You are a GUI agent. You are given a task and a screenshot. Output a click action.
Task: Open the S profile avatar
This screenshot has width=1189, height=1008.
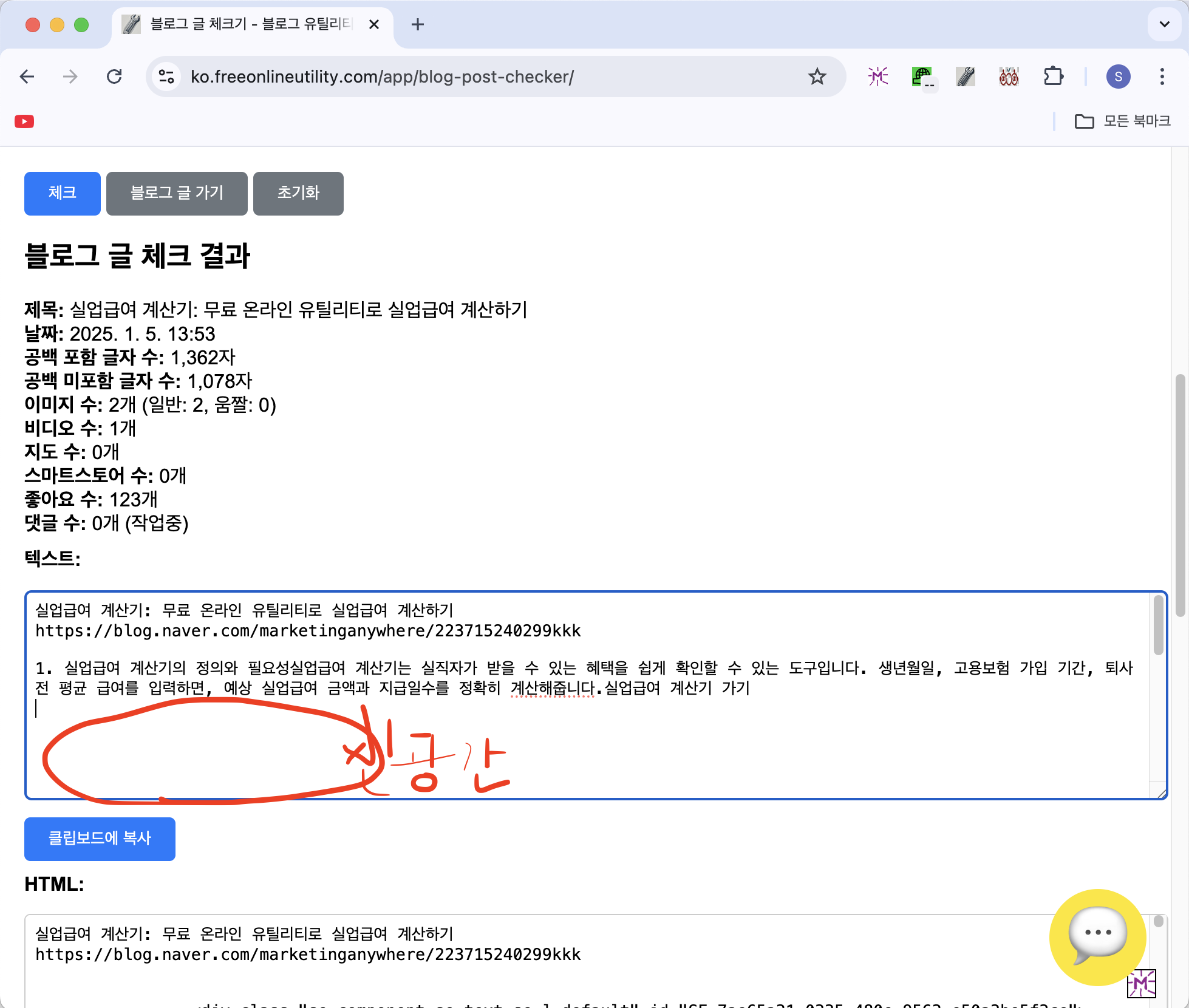tap(1118, 77)
